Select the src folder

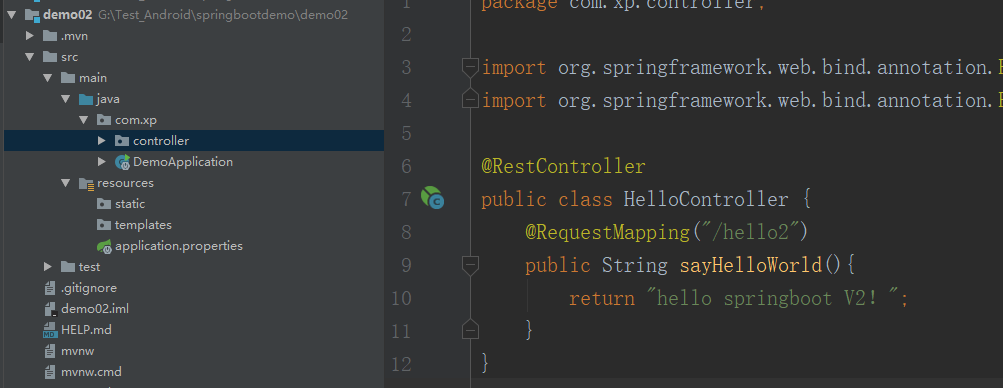pos(70,57)
